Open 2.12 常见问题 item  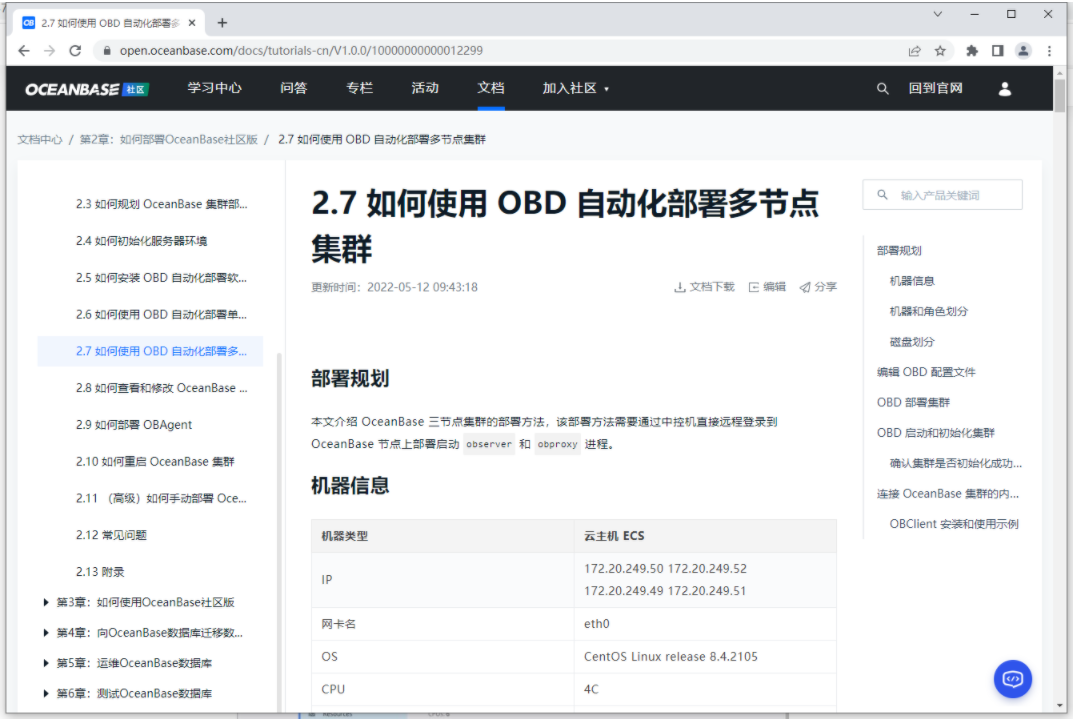112,535
